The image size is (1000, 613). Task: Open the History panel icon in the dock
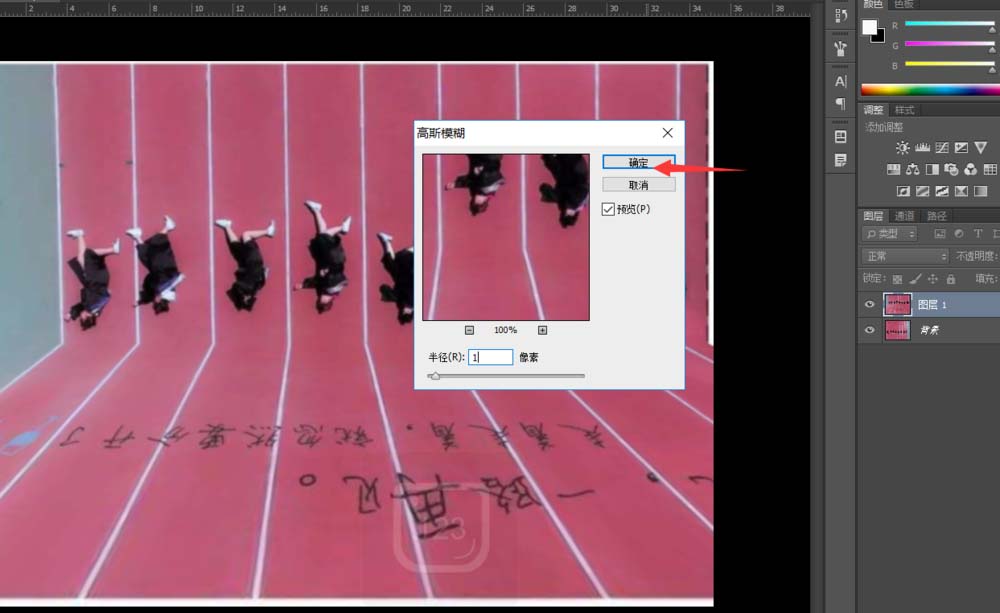pyautogui.click(x=841, y=15)
